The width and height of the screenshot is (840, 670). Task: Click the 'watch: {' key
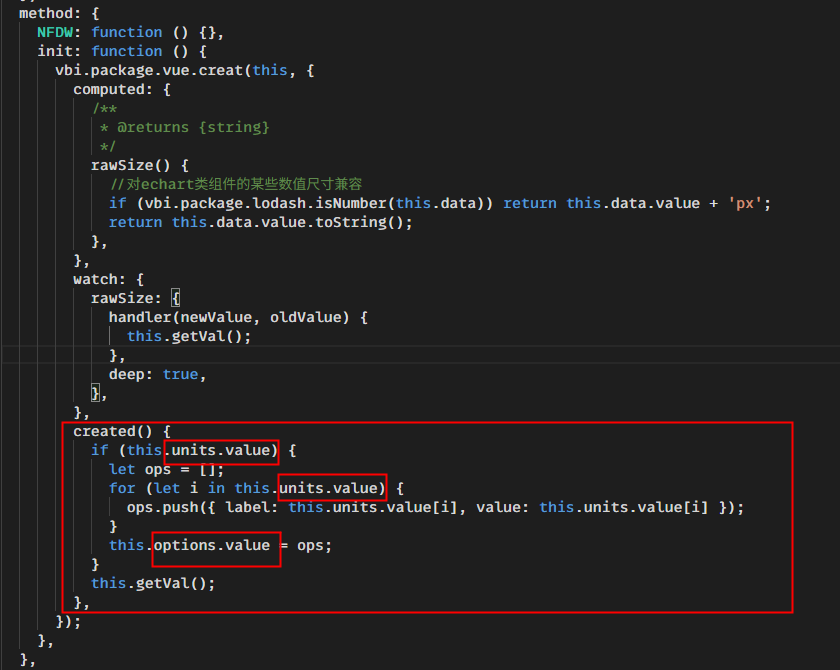(108, 280)
